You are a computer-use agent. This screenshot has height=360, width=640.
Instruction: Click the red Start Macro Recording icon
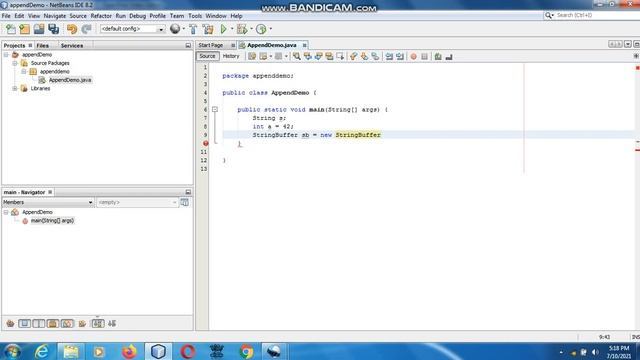413,56
